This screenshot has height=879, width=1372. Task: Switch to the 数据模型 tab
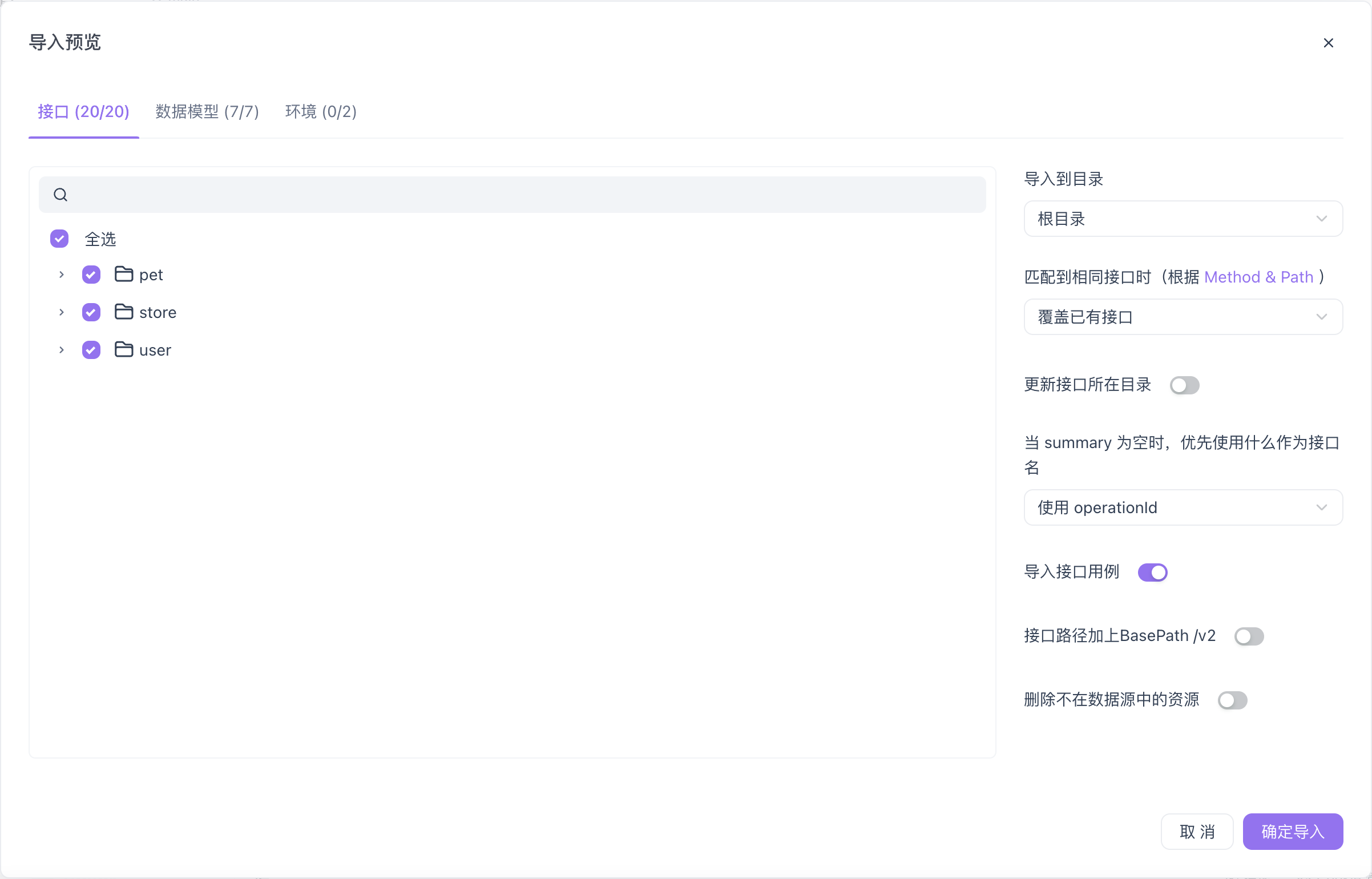click(206, 112)
